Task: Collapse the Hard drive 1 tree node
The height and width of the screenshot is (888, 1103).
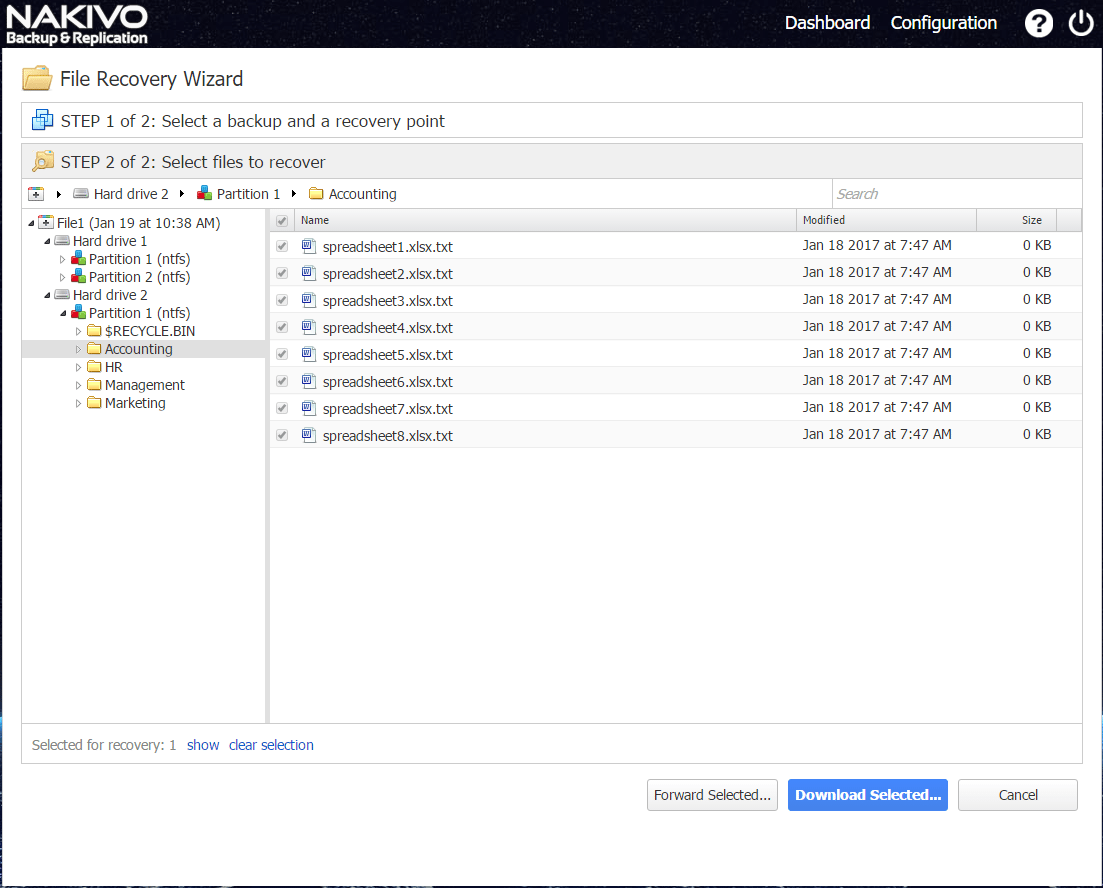Action: pos(47,241)
